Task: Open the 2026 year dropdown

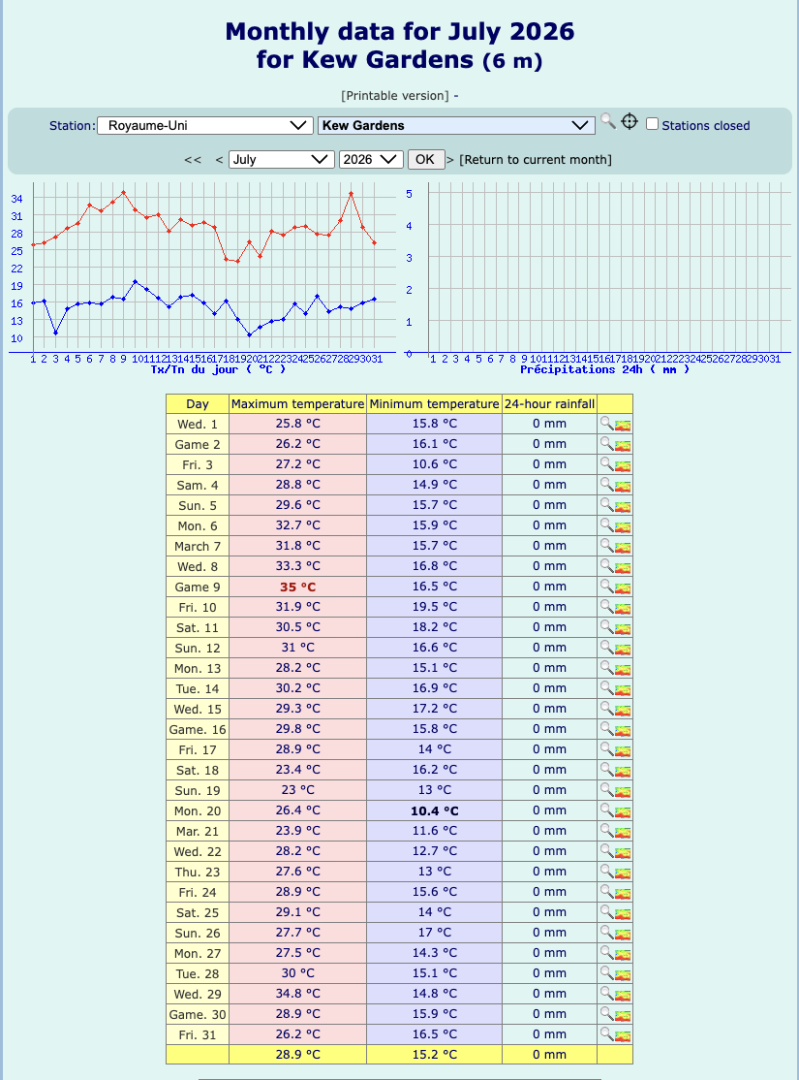Action: [371, 159]
